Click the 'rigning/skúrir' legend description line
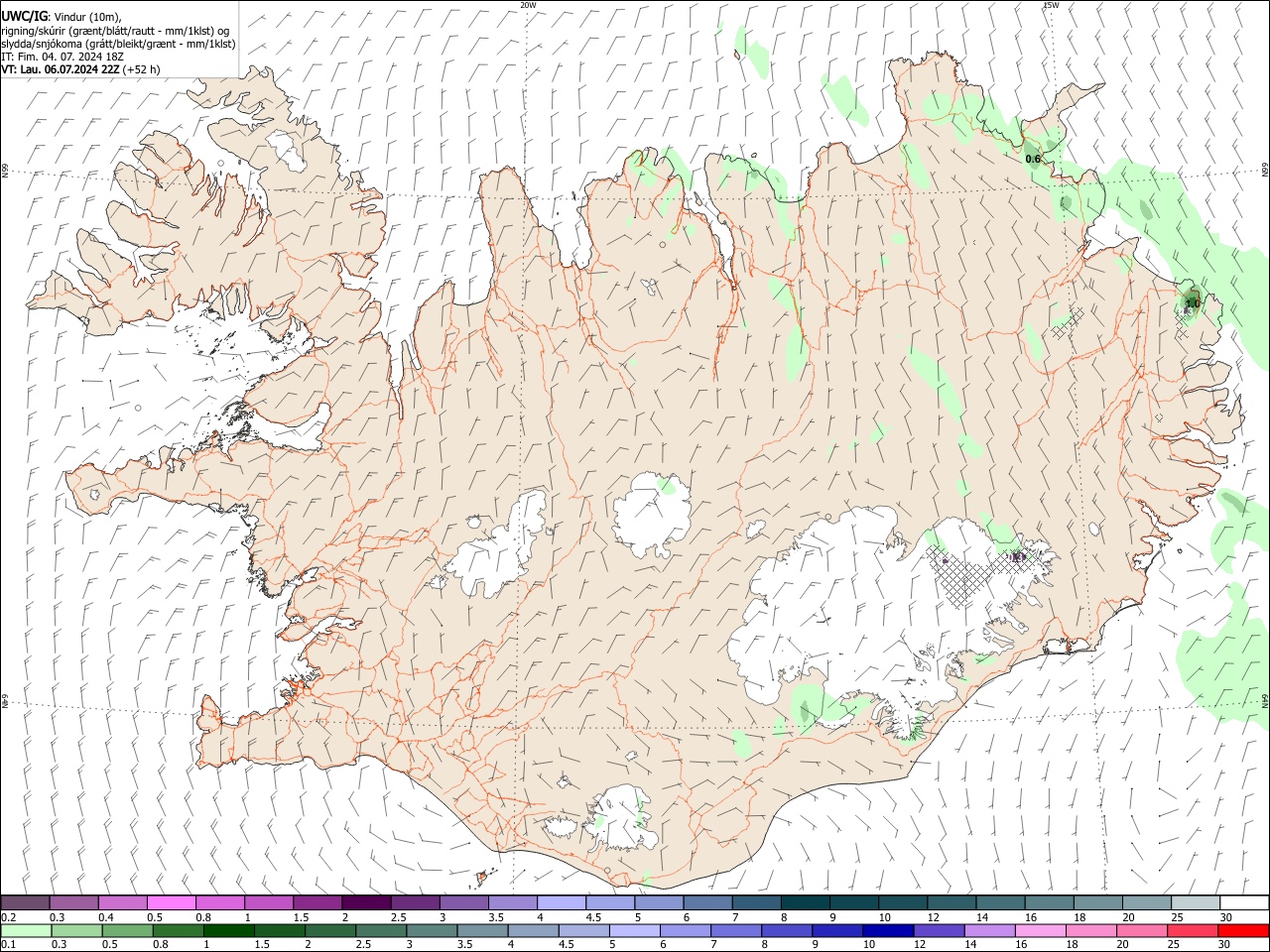This screenshot has height=952, width=1270. click(116, 31)
